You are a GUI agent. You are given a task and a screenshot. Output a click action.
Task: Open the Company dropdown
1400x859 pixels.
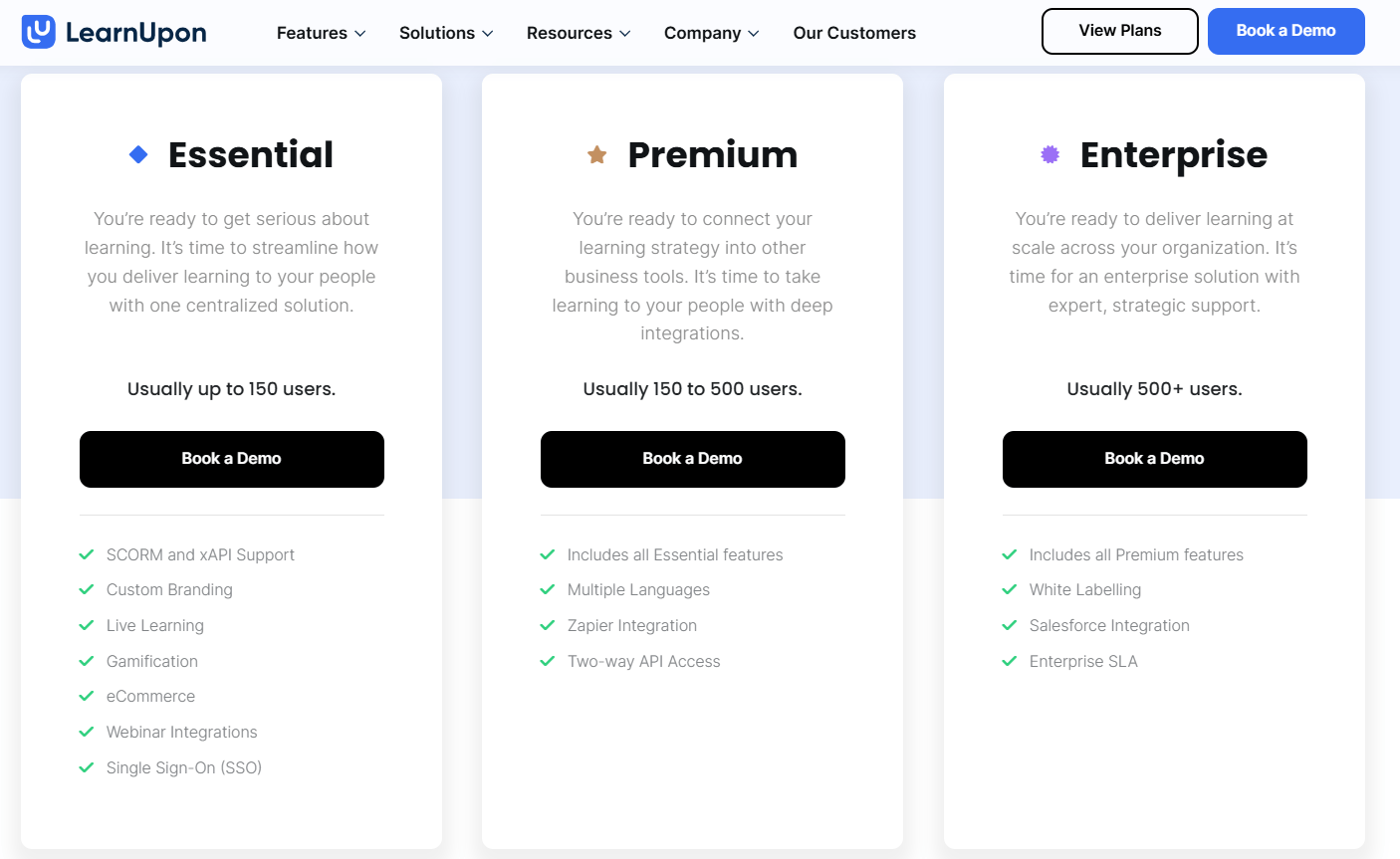click(x=711, y=33)
